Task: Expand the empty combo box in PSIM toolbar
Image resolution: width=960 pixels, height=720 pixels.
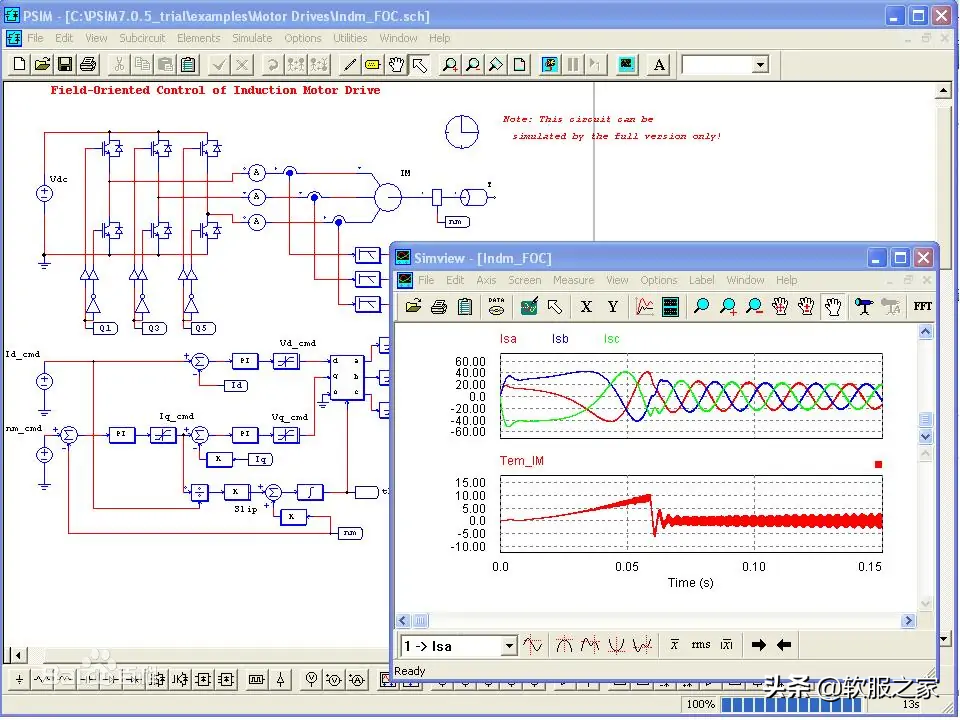Action: tap(760, 65)
